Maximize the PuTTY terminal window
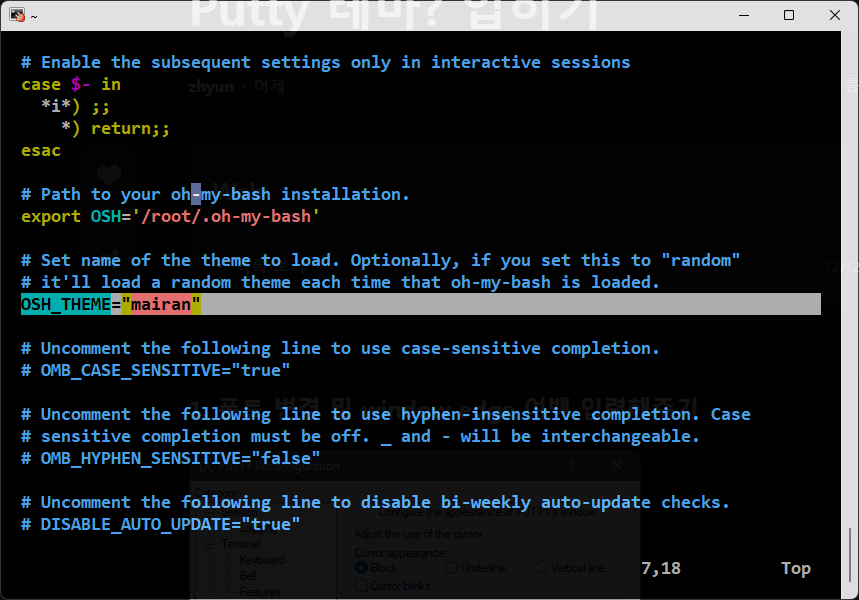Viewport: 859px width, 600px height. coord(789,15)
